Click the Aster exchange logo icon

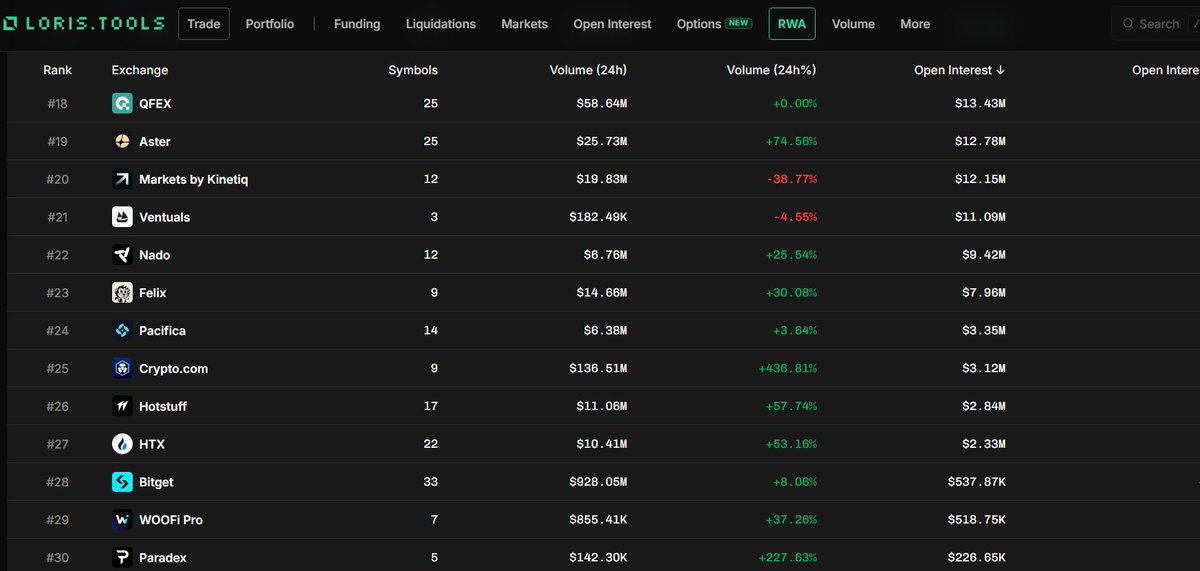[x=122, y=141]
